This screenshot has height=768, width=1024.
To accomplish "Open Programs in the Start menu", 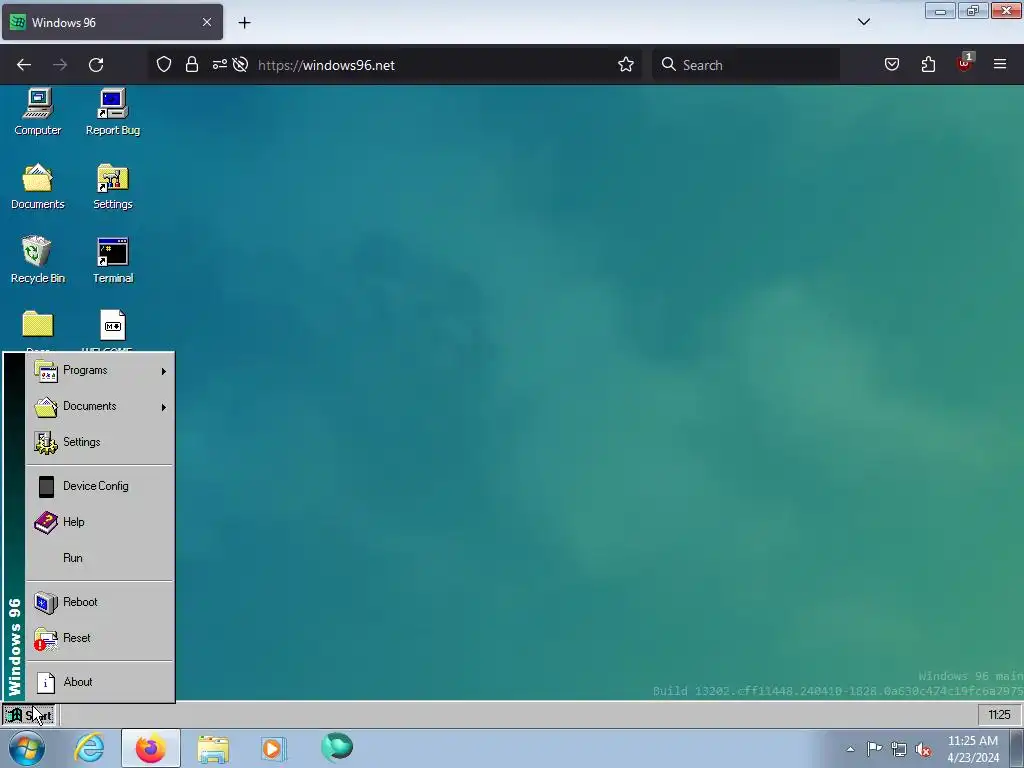I will pos(100,370).
